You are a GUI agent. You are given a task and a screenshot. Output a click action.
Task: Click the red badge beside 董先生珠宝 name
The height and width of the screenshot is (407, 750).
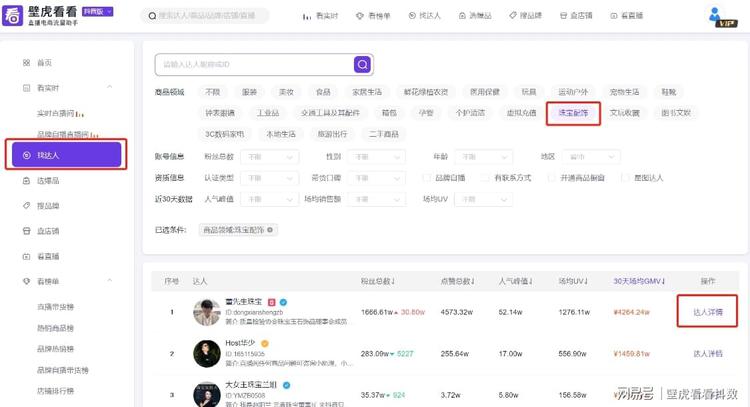click(272, 302)
